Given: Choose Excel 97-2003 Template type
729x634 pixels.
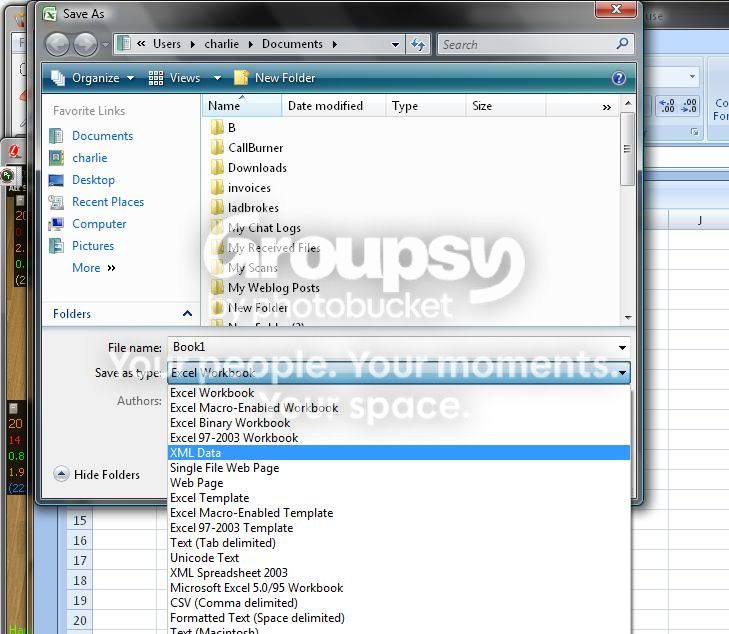Looking at the screenshot, I should (398, 528).
